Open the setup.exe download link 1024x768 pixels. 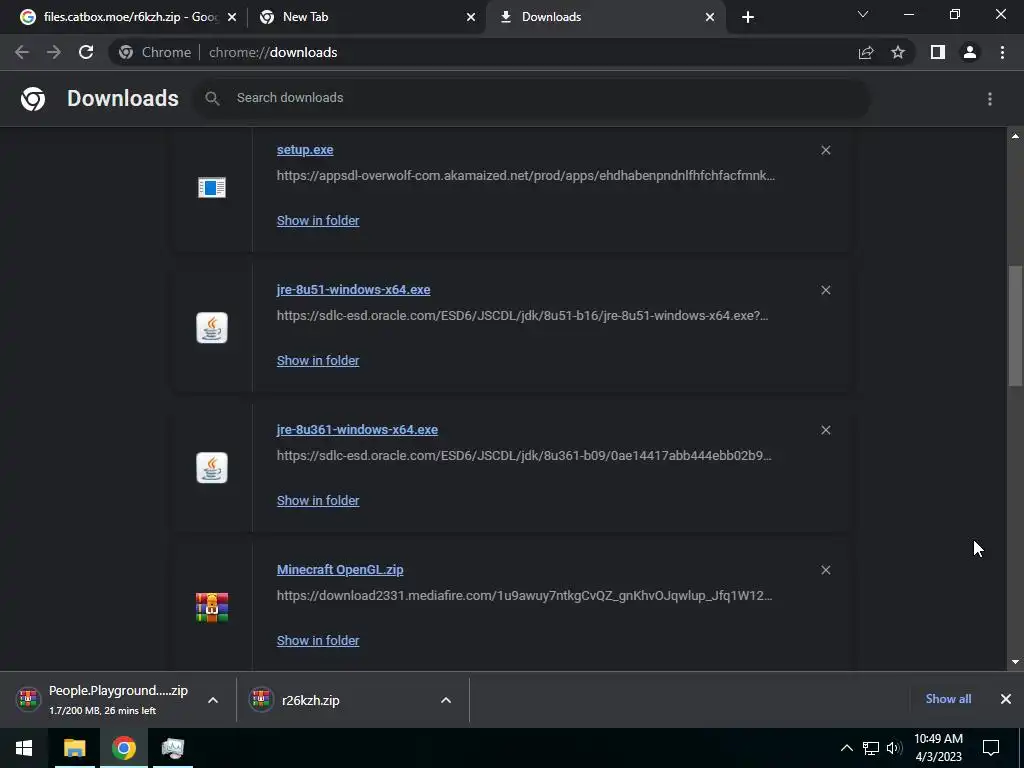[x=305, y=150]
